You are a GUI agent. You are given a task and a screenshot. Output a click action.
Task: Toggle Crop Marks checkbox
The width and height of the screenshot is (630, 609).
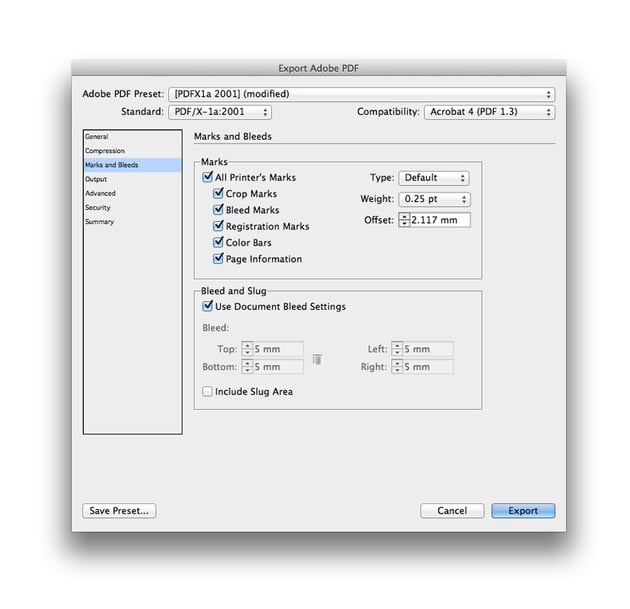(x=218, y=193)
